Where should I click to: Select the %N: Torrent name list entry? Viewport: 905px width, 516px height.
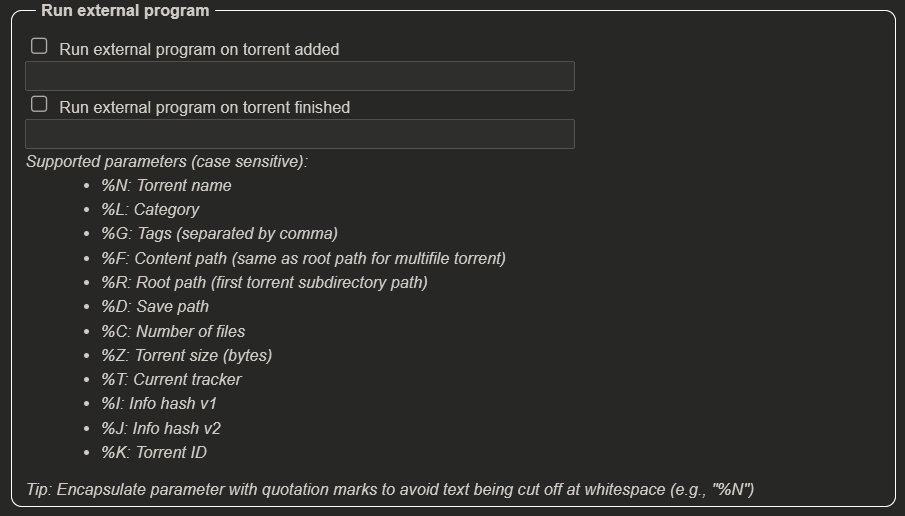166,185
